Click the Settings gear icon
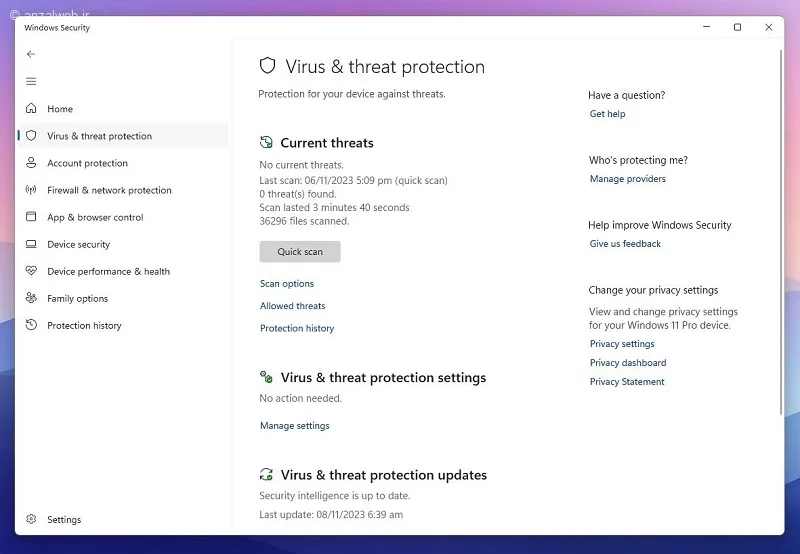 point(31,519)
